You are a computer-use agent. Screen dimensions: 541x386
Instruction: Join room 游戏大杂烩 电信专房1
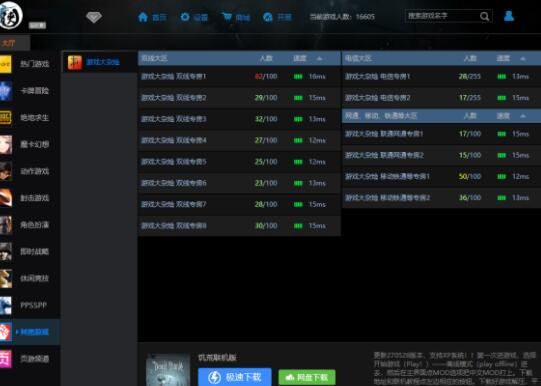pyautogui.click(x=441, y=77)
